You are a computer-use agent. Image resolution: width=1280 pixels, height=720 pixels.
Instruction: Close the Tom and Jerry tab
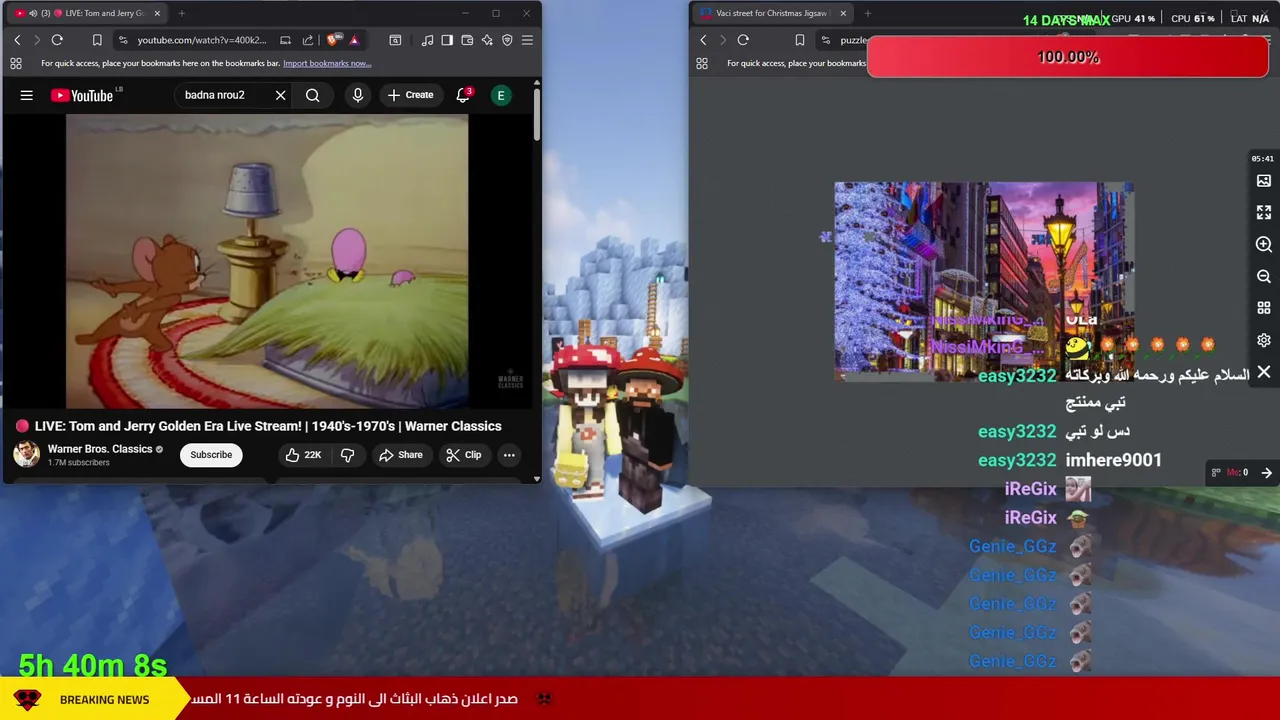[x=157, y=13]
